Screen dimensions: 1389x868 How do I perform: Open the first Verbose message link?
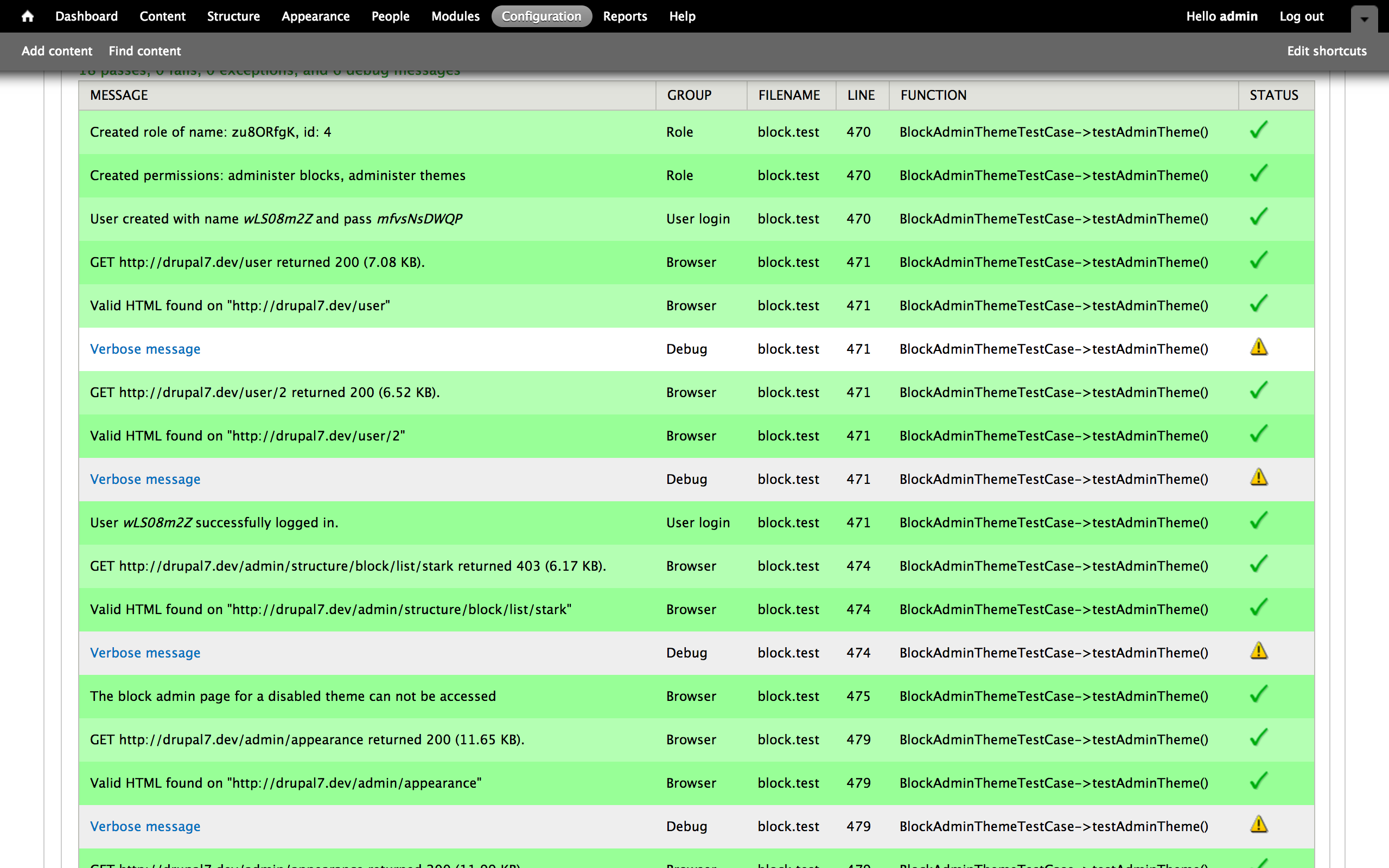pyautogui.click(x=145, y=349)
